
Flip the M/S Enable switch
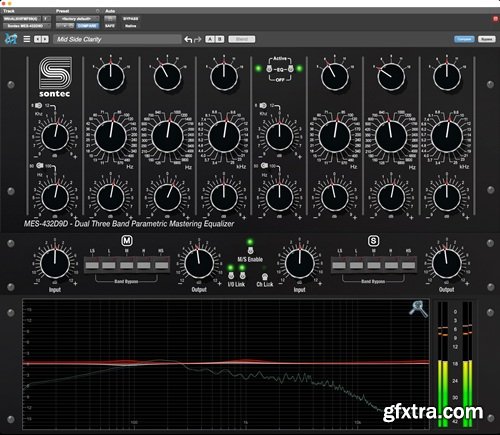pos(250,250)
